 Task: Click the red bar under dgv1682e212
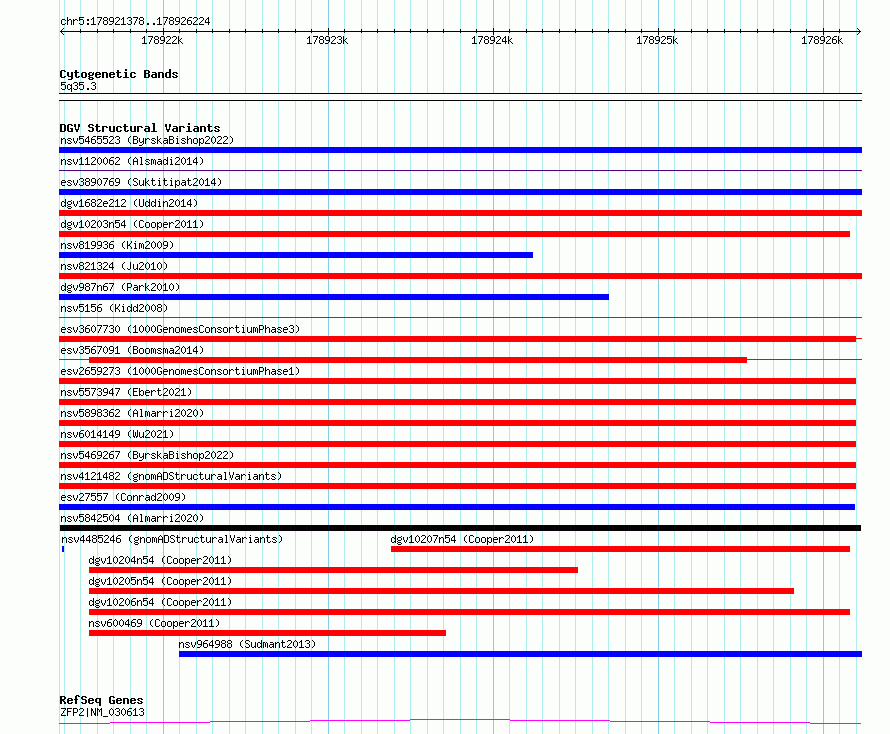pyautogui.click(x=460, y=213)
